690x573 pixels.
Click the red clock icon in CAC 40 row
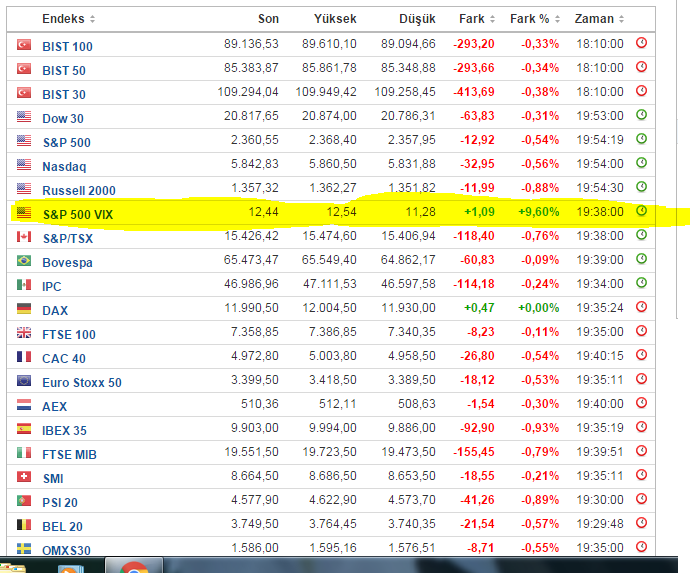click(x=642, y=355)
